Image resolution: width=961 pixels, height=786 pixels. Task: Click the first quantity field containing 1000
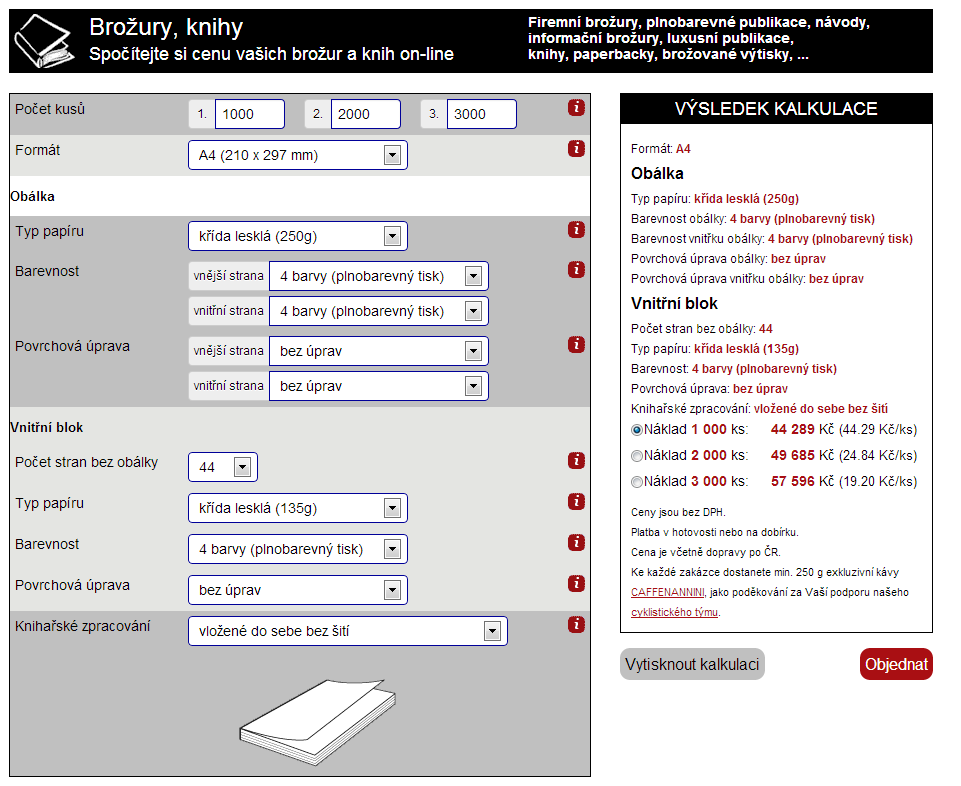pyautogui.click(x=249, y=114)
